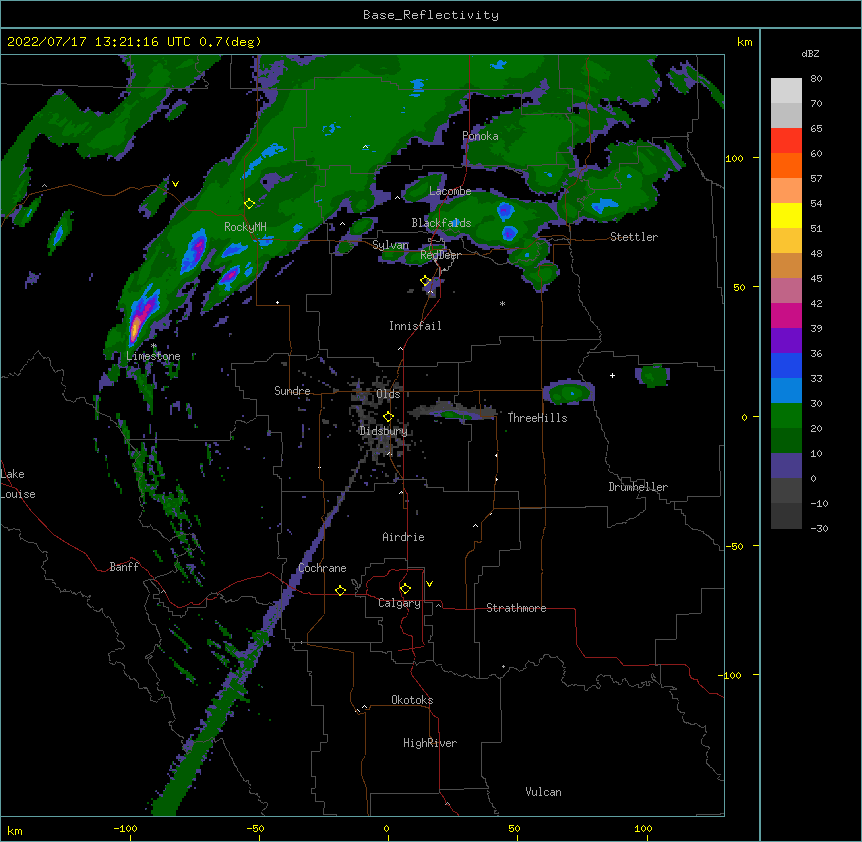This screenshot has width=862, height=842.
Task: Click the white plus marker west of the Drumheller-area echo
Action: (x=612, y=375)
